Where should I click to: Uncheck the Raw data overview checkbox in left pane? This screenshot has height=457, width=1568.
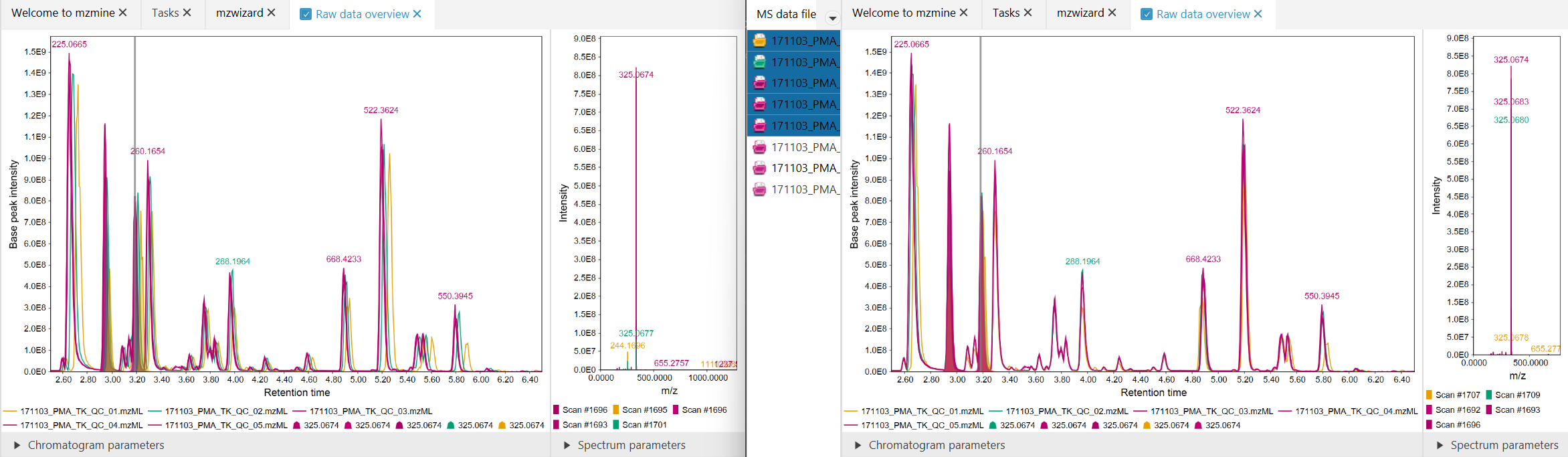(306, 14)
